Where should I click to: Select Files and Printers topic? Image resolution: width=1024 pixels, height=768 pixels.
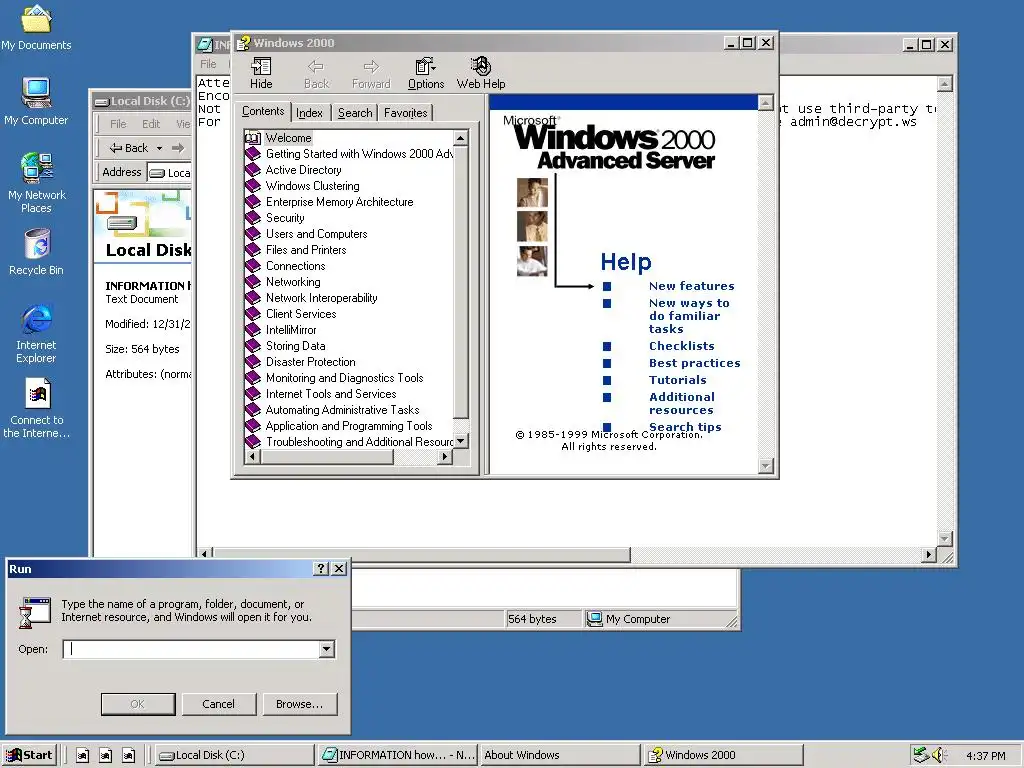(306, 250)
